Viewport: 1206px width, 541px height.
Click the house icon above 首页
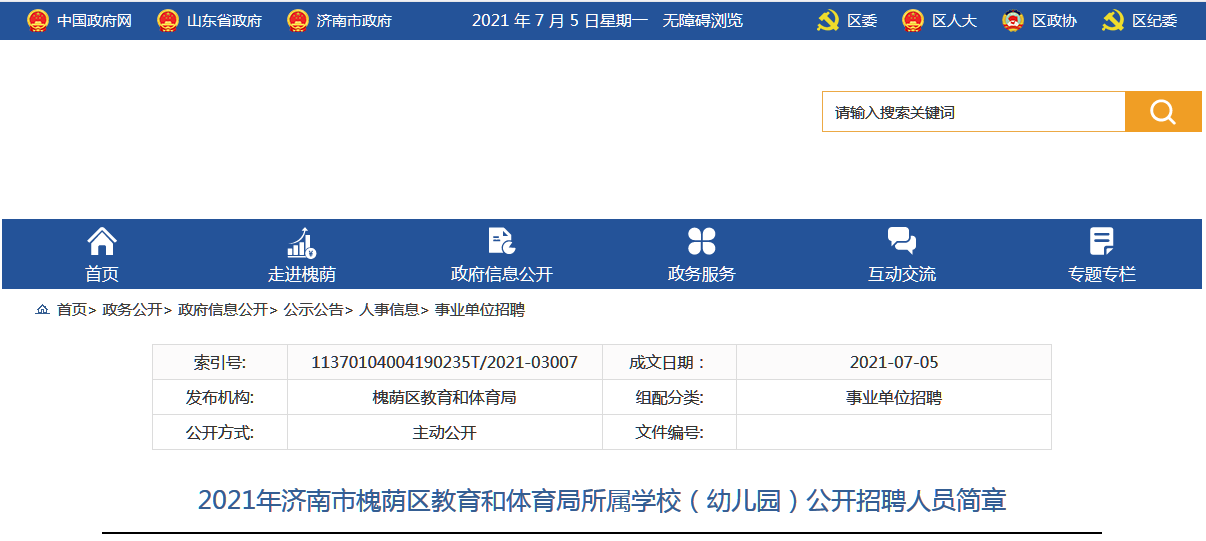(102, 241)
